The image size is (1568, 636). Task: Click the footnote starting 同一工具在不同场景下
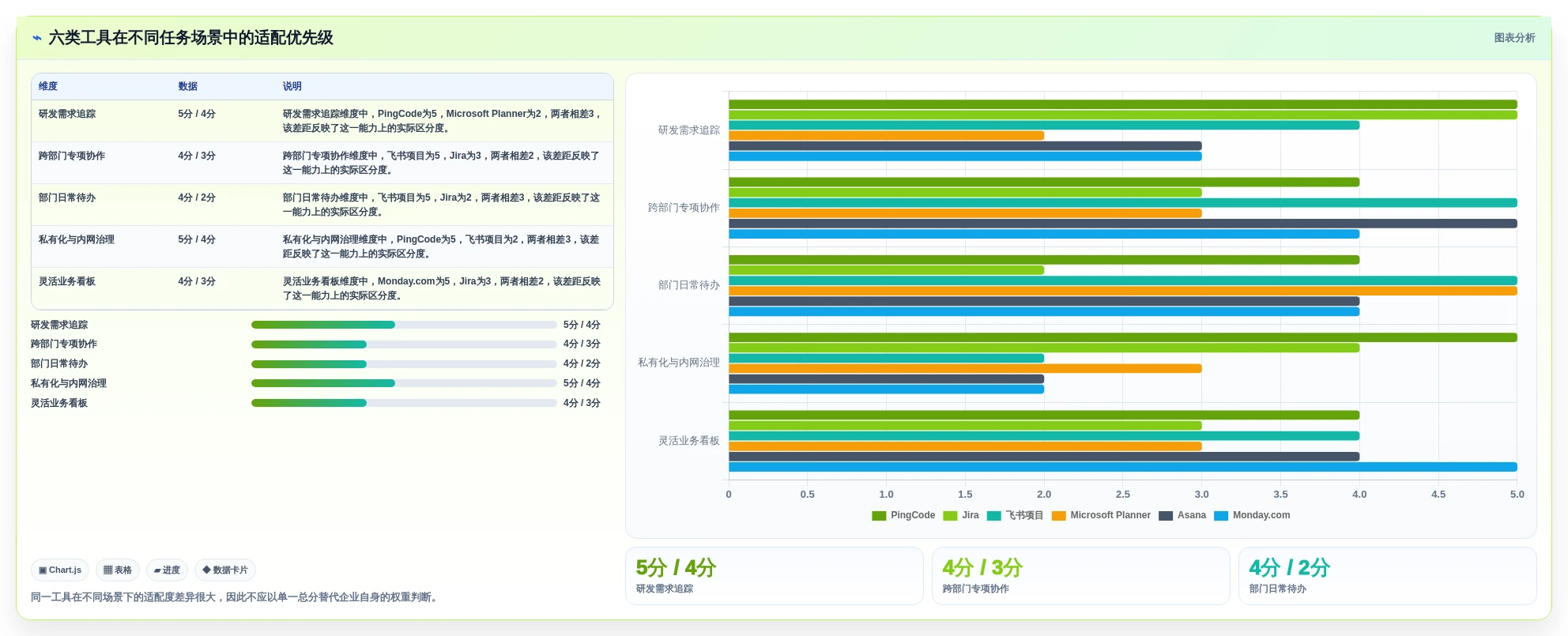pos(236,597)
